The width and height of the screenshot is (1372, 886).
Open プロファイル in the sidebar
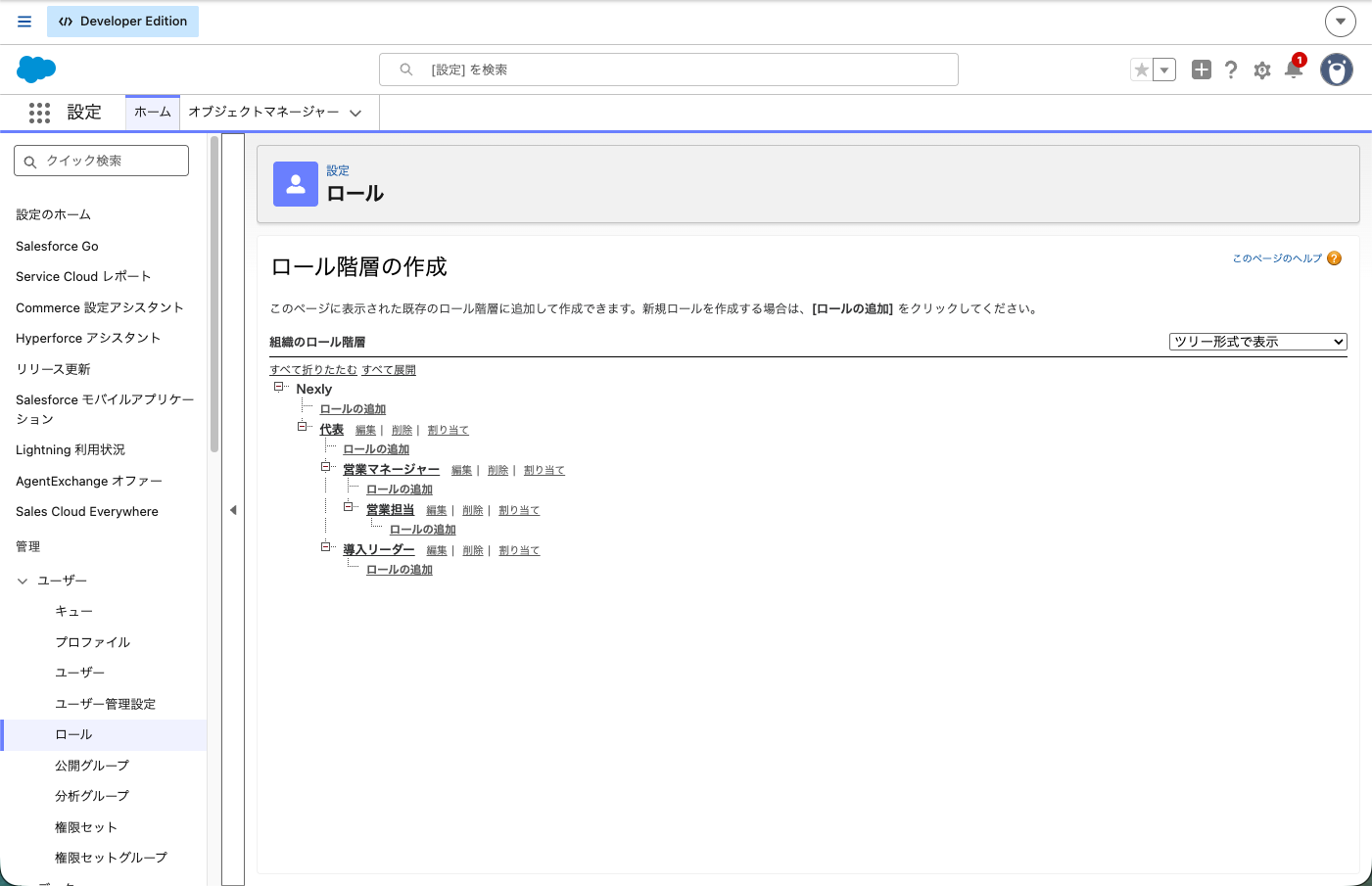(92, 642)
